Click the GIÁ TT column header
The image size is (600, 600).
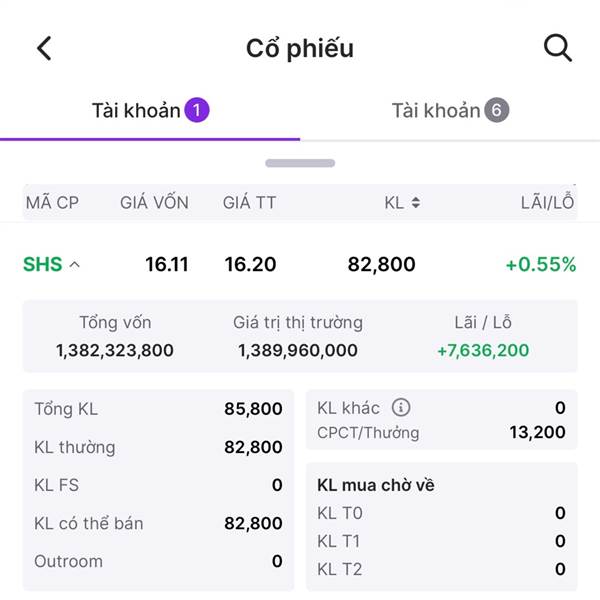point(249,202)
